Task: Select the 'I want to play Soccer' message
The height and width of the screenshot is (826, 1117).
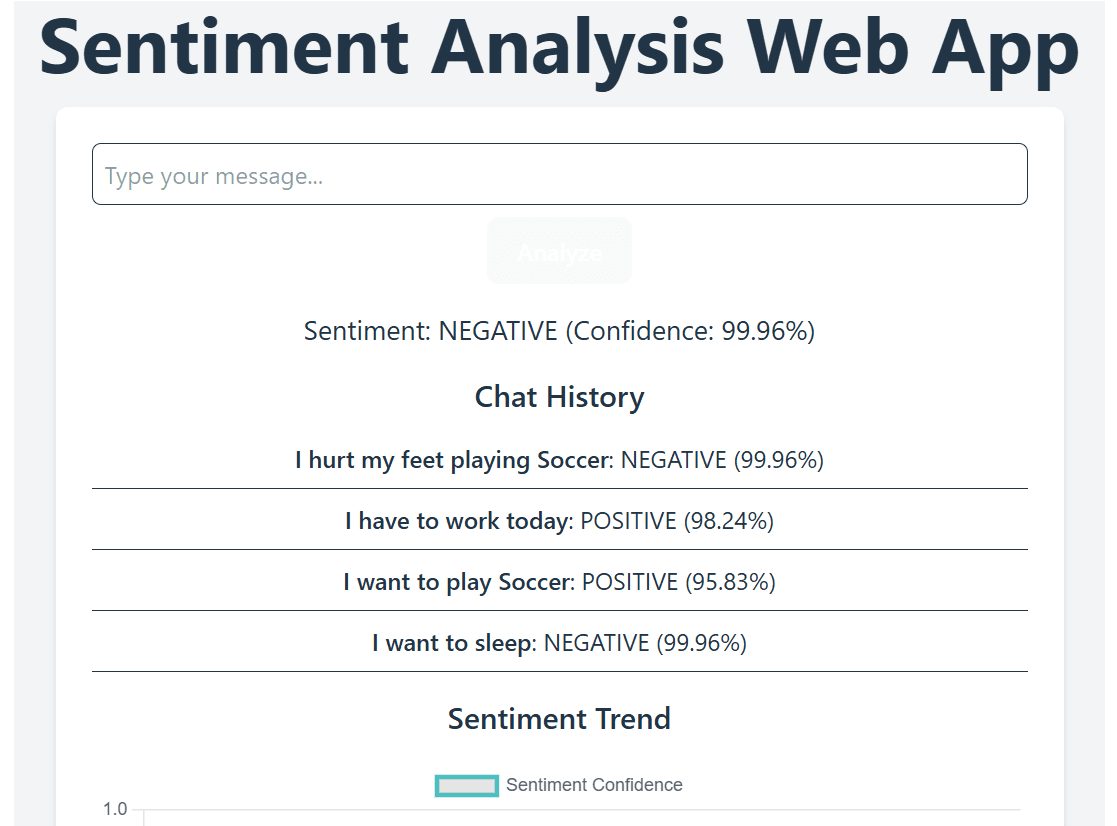Action: [x=456, y=582]
